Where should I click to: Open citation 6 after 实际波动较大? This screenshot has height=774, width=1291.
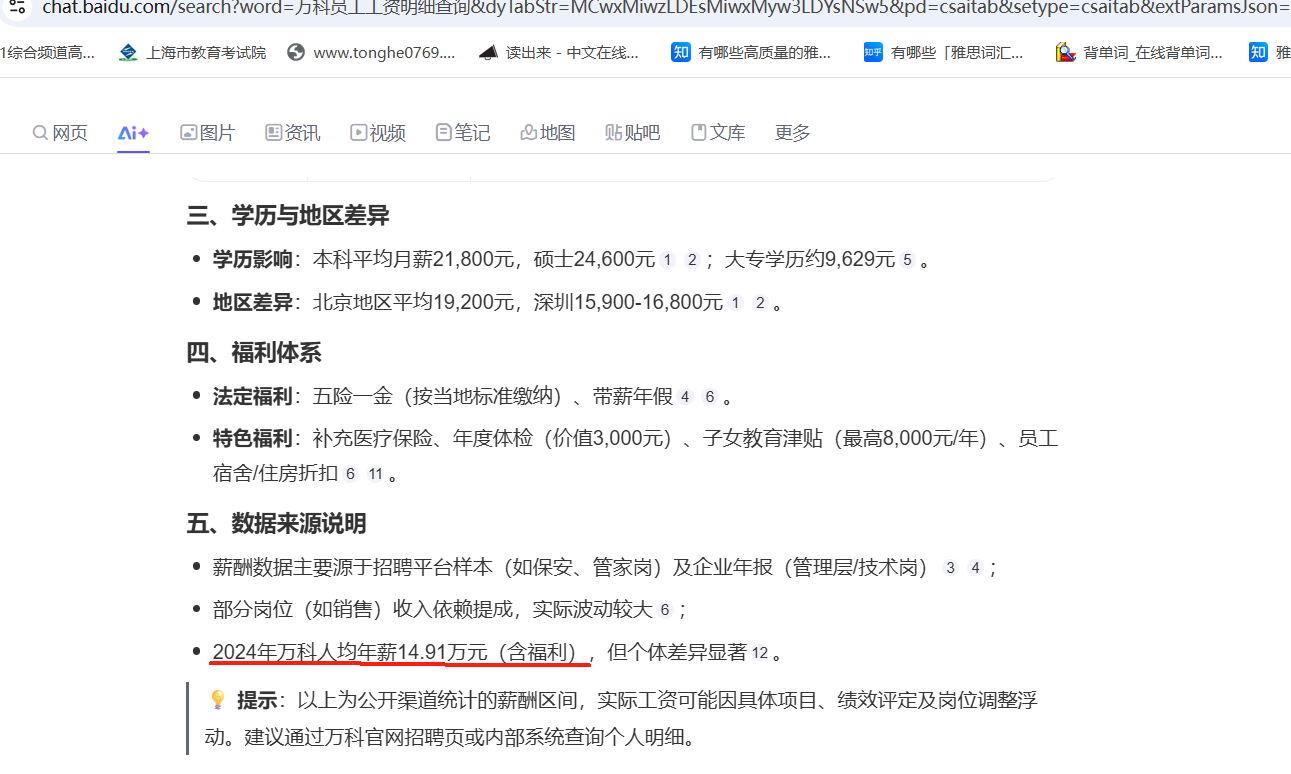pos(665,610)
